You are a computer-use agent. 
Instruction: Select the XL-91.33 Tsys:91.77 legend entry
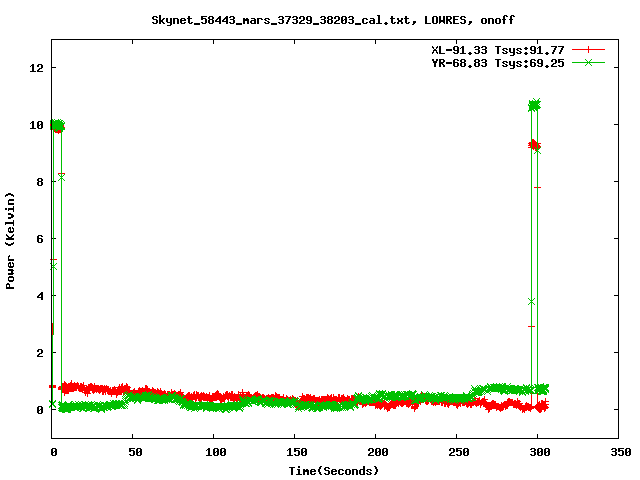498,50
